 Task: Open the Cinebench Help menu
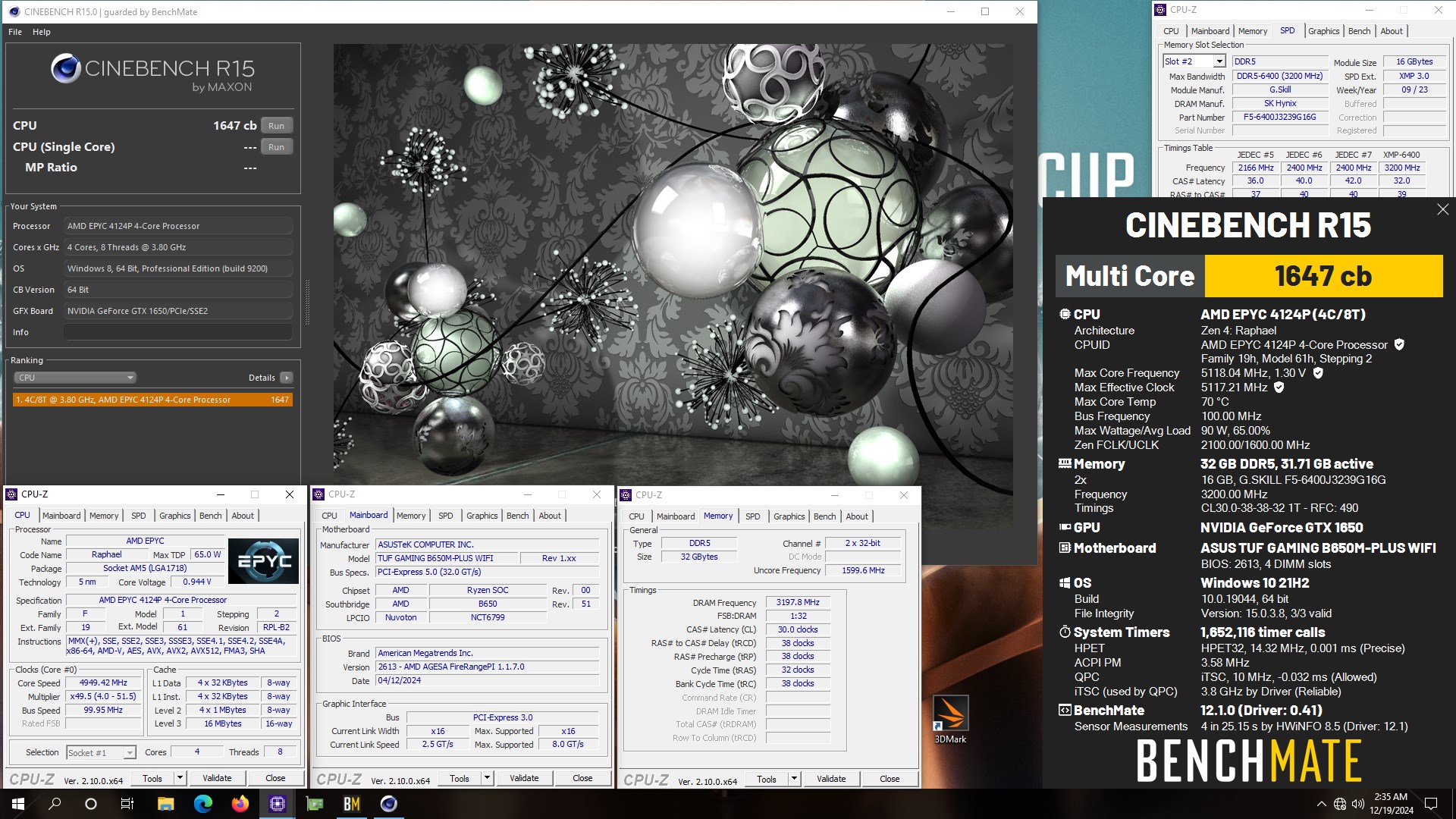click(x=42, y=32)
